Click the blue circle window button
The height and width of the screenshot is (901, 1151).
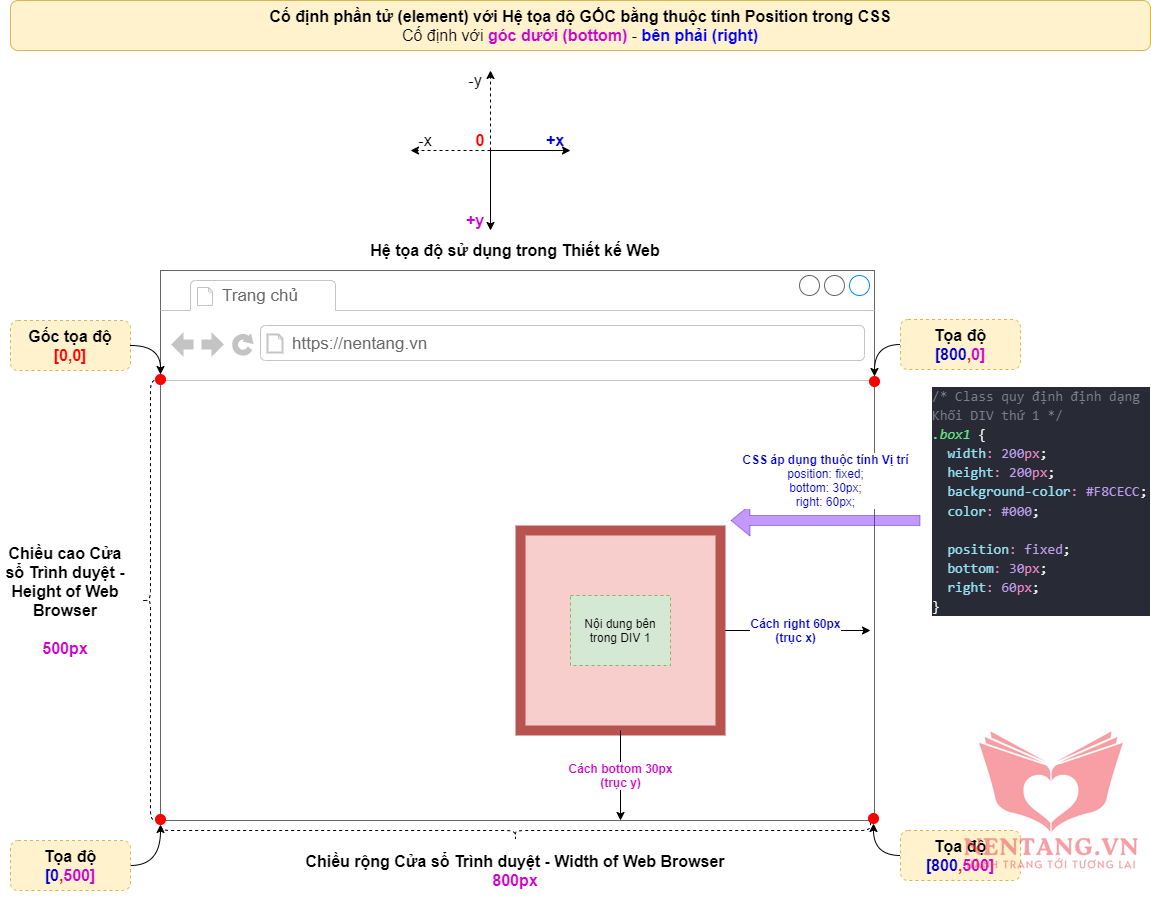pyautogui.click(x=860, y=286)
